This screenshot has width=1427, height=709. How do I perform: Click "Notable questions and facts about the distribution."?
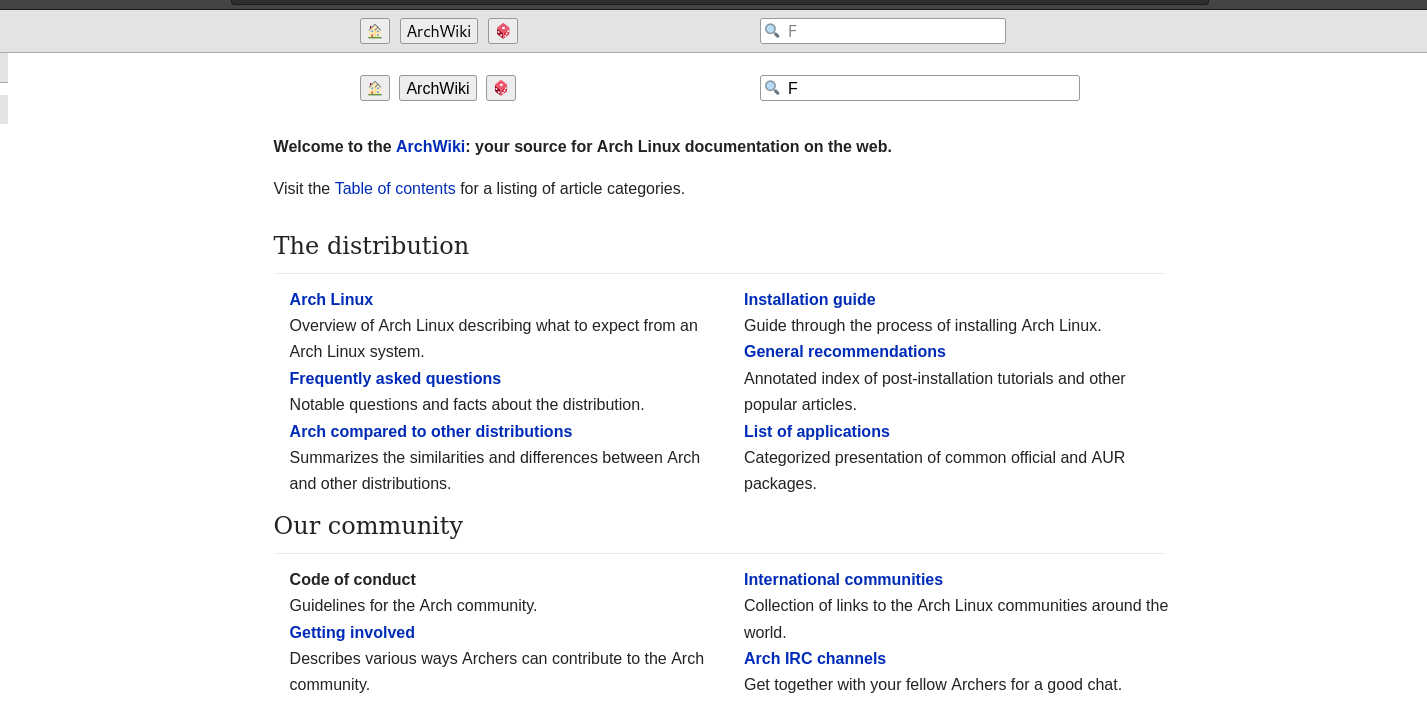467,404
